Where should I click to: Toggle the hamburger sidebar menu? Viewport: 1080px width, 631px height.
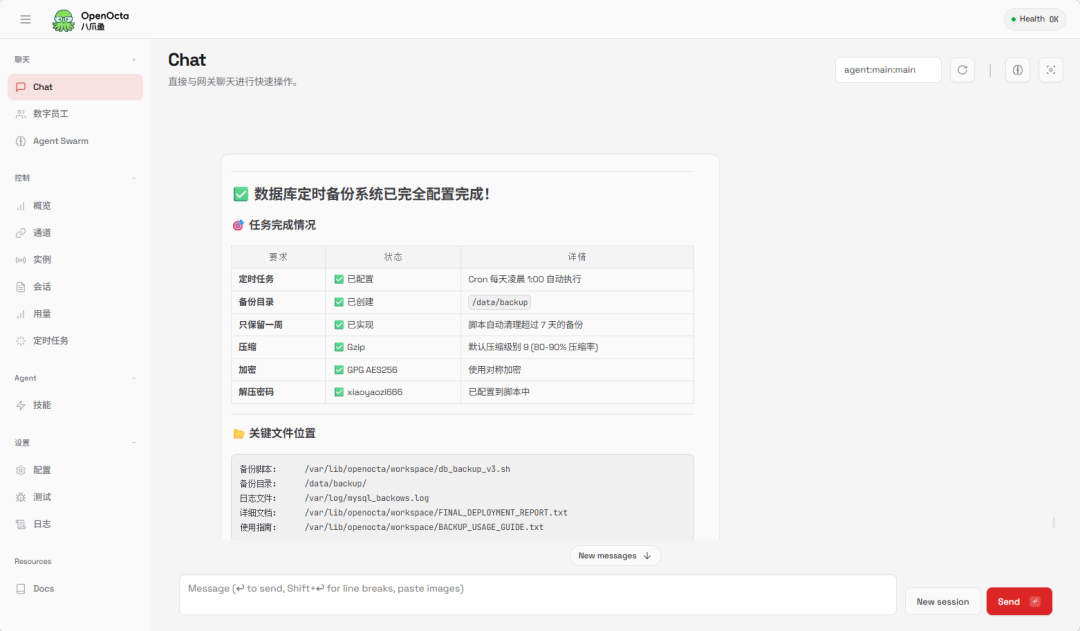pyautogui.click(x=25, y=19)
